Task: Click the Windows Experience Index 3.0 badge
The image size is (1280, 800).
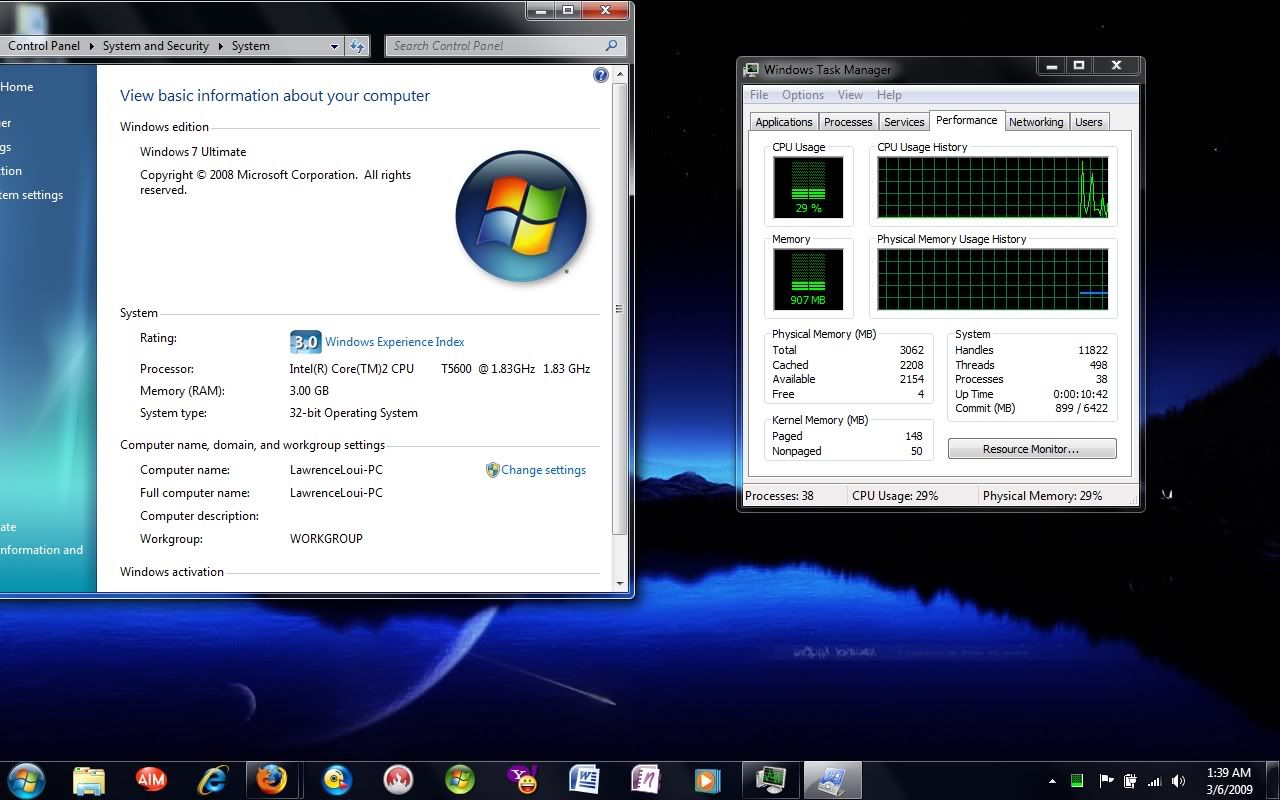Action: pyautogui.click(x=305, y=342)
